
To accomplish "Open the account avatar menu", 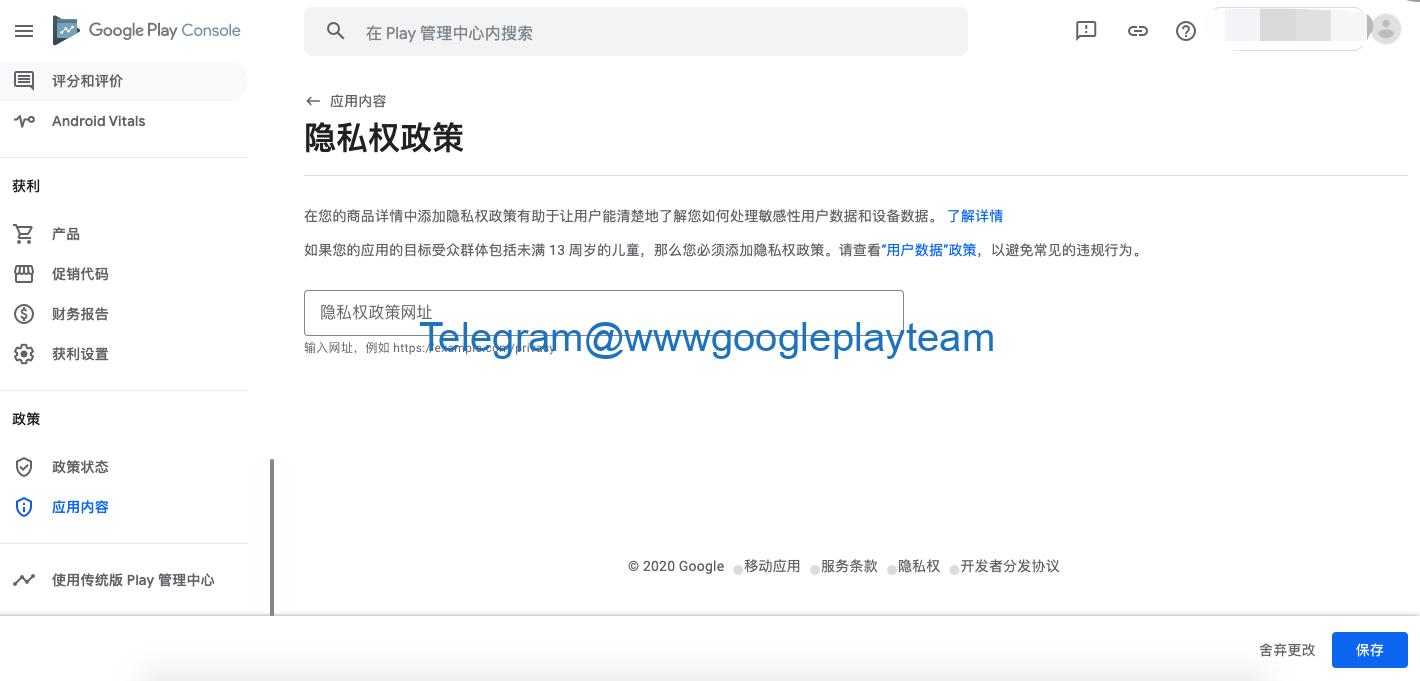I will tap(1386, 30).
